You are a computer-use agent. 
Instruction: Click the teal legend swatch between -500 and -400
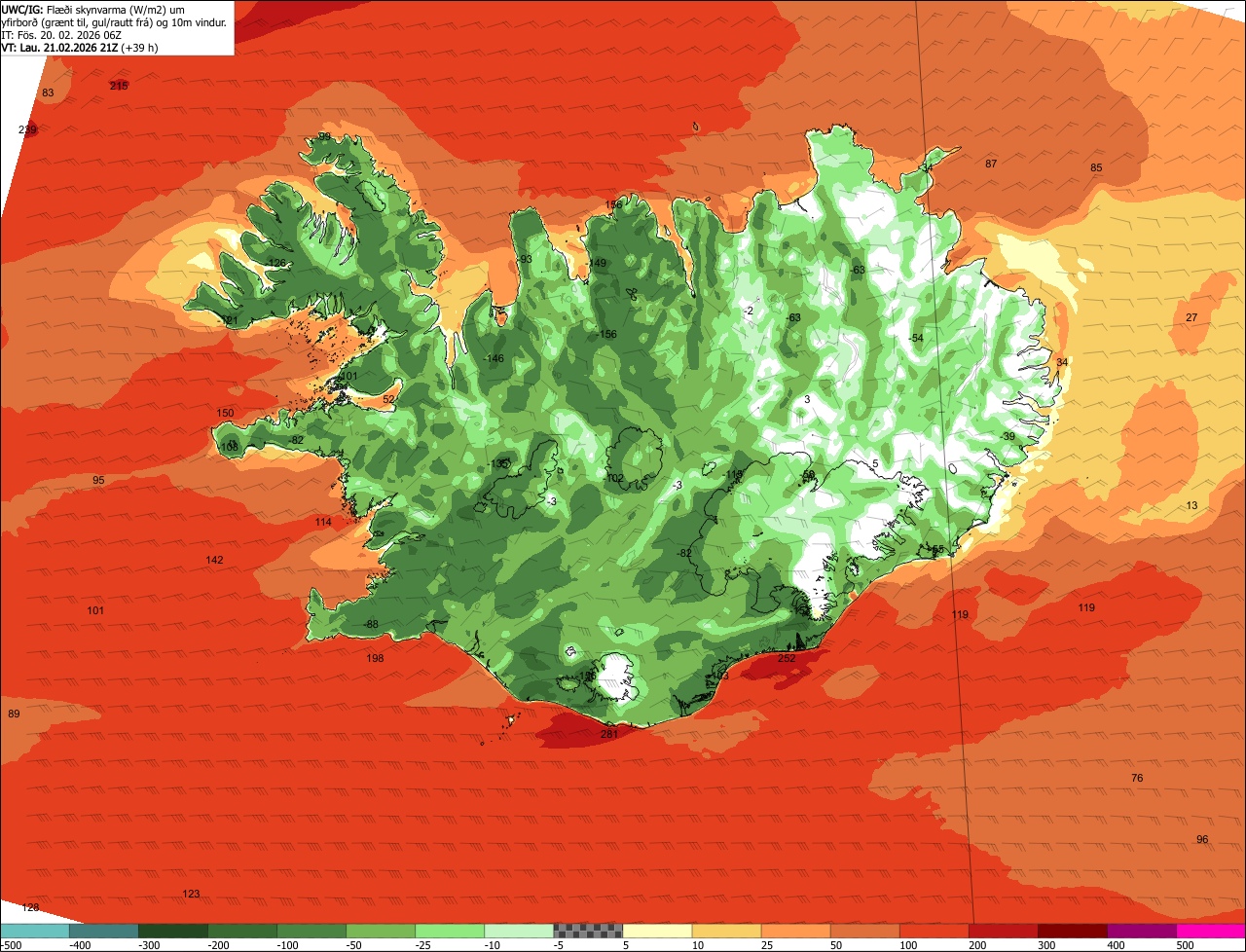pyautogui.click(x=34, y=931)
